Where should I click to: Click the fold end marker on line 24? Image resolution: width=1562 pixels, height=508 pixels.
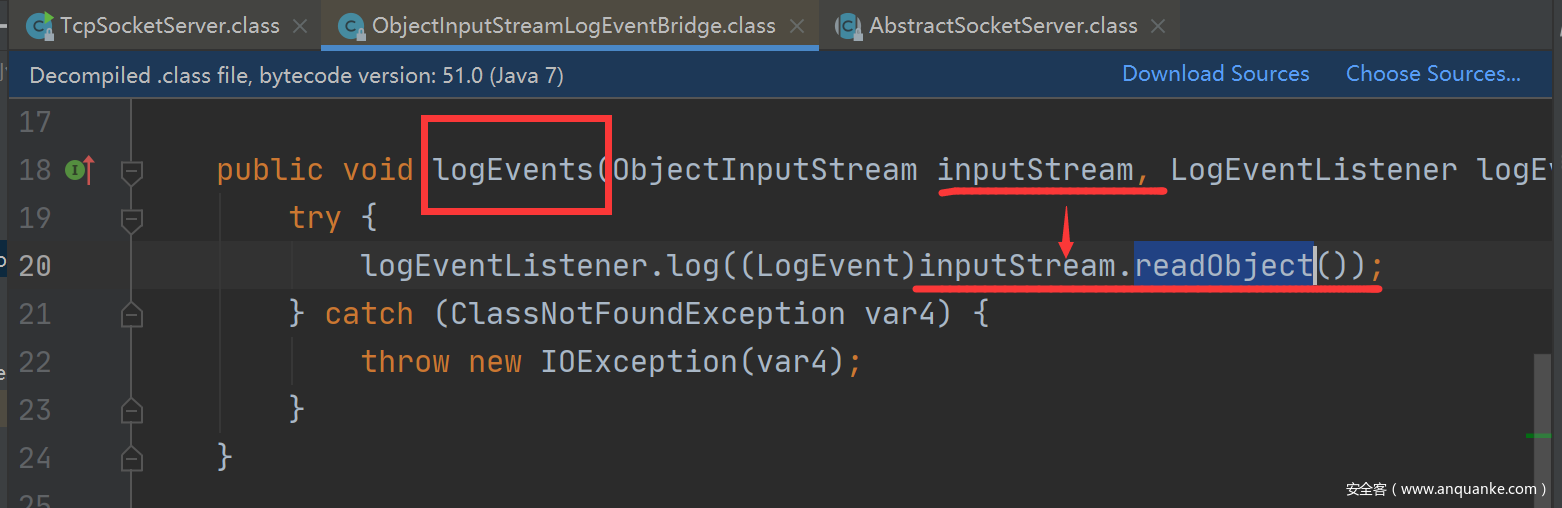coord(131,458)
